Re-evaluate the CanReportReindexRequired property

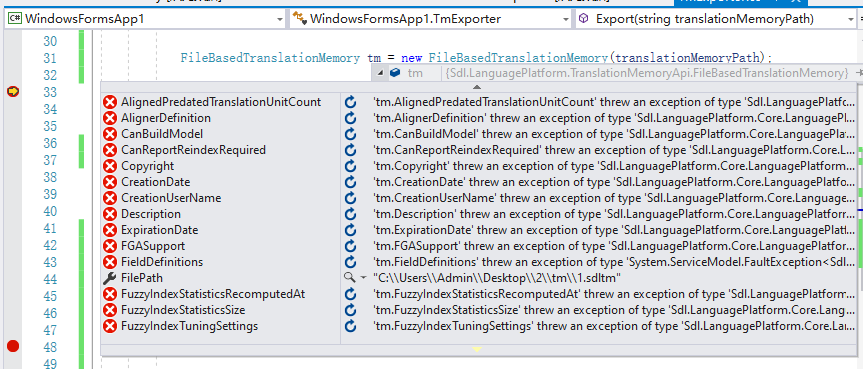350,150
